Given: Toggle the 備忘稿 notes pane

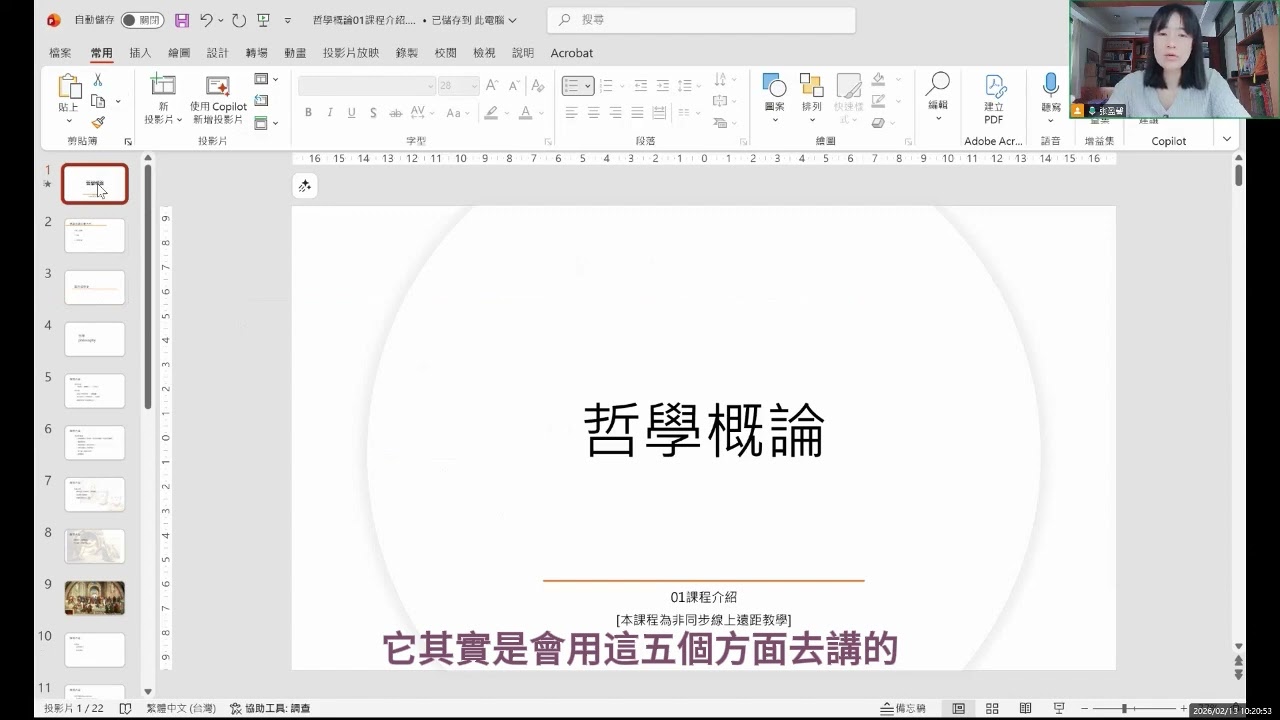Looking at the screenshot, I should (903, 708).
